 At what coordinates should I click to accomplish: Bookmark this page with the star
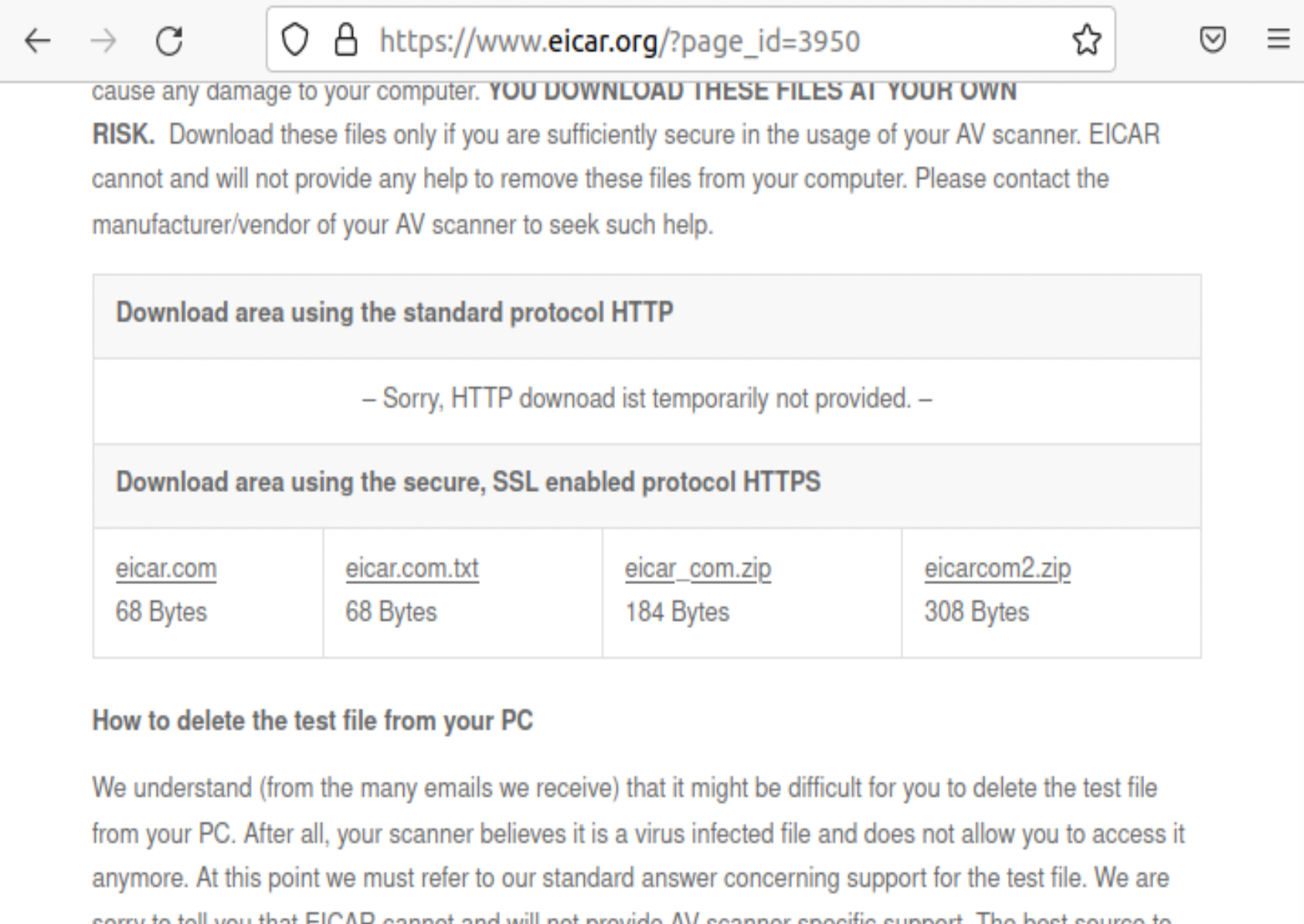click(1086, 40)
